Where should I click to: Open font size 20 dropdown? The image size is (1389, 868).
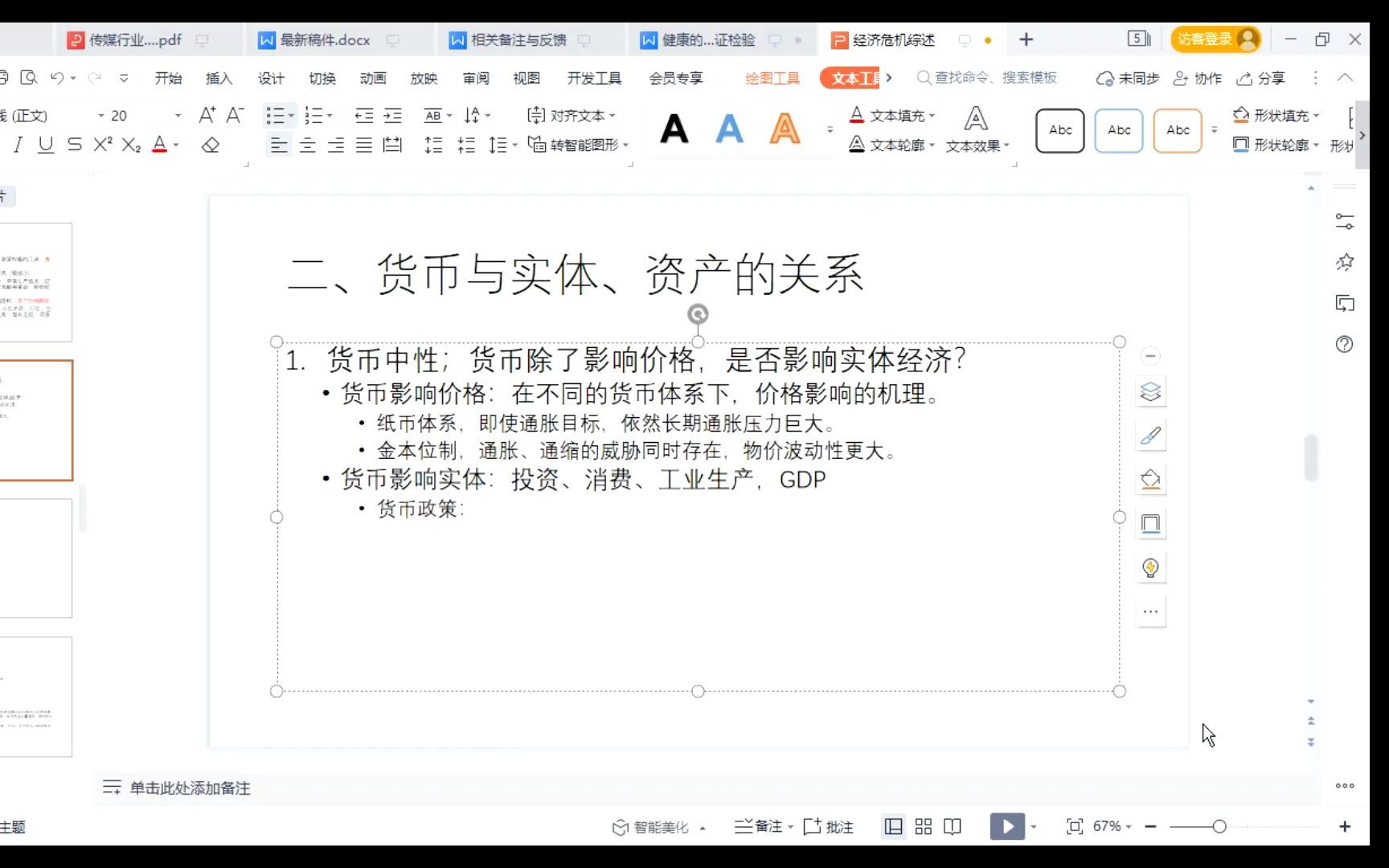pos(178,116)
